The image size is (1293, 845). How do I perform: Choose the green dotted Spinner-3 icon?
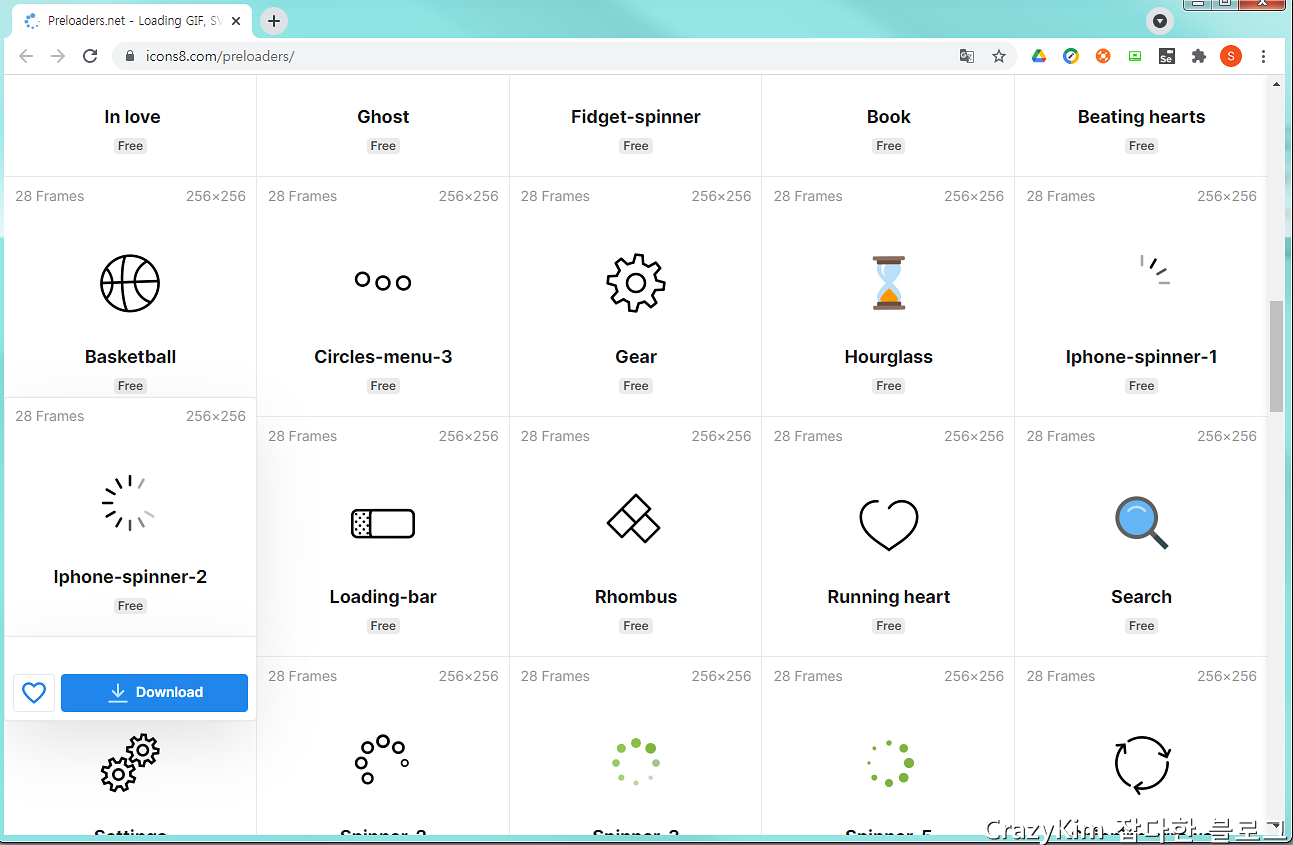636,762
